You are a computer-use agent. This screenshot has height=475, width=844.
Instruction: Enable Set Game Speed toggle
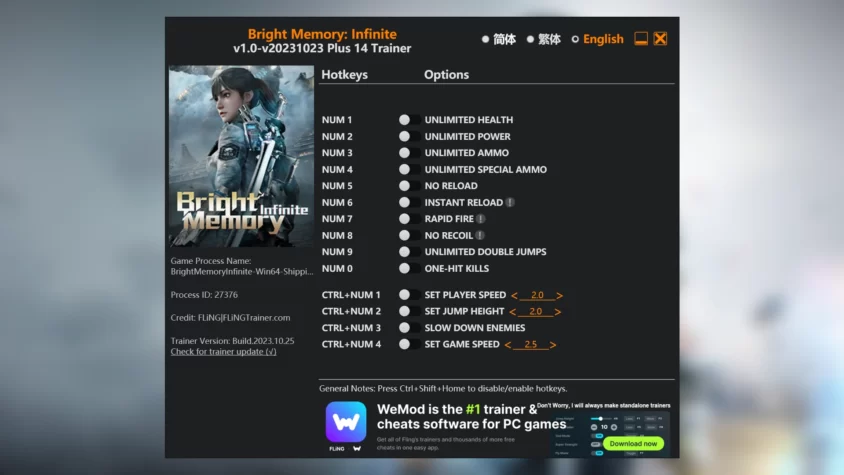pyautogui.click(x=409, y=344)
